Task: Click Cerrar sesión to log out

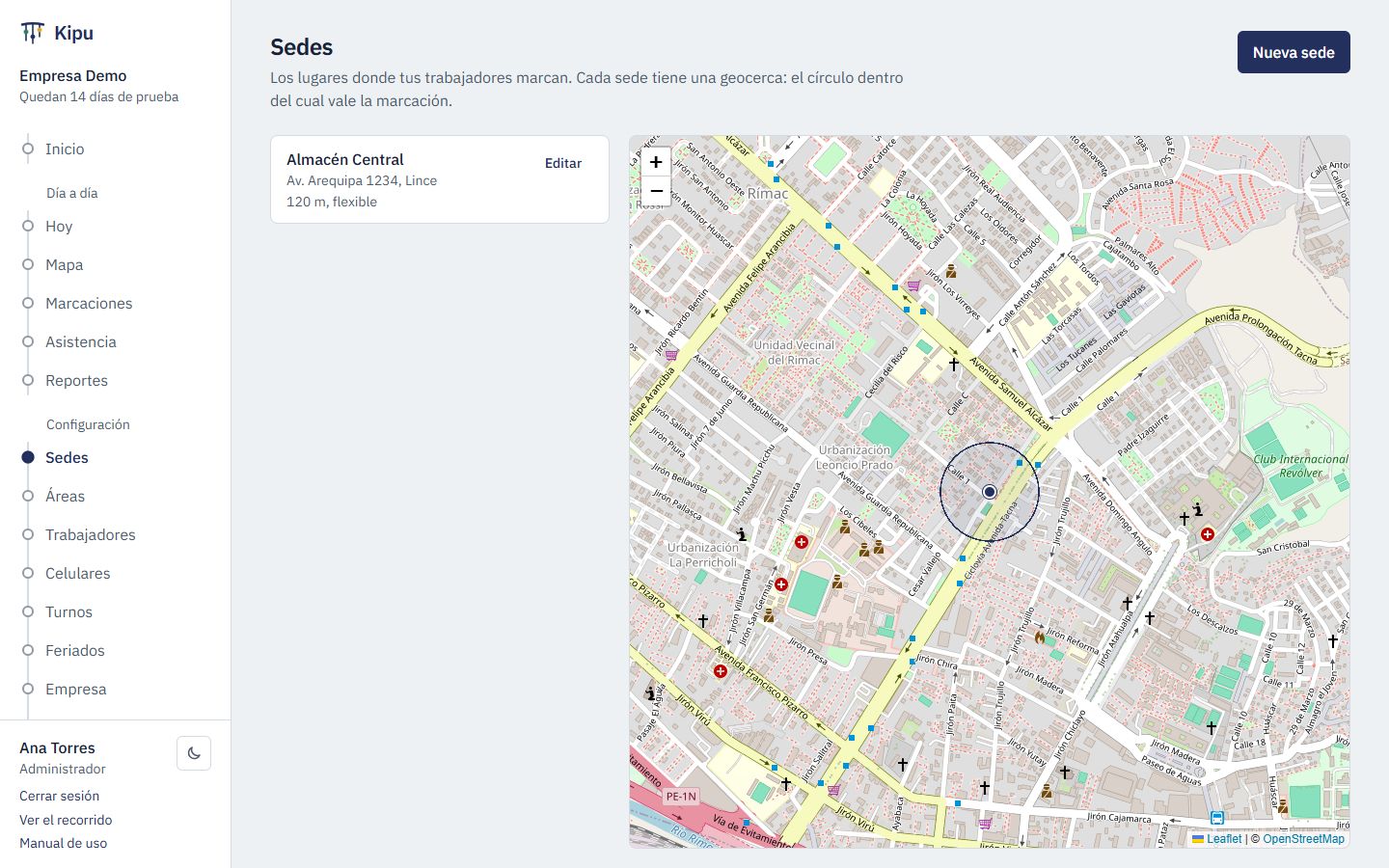Action: [x=59, y=796]
